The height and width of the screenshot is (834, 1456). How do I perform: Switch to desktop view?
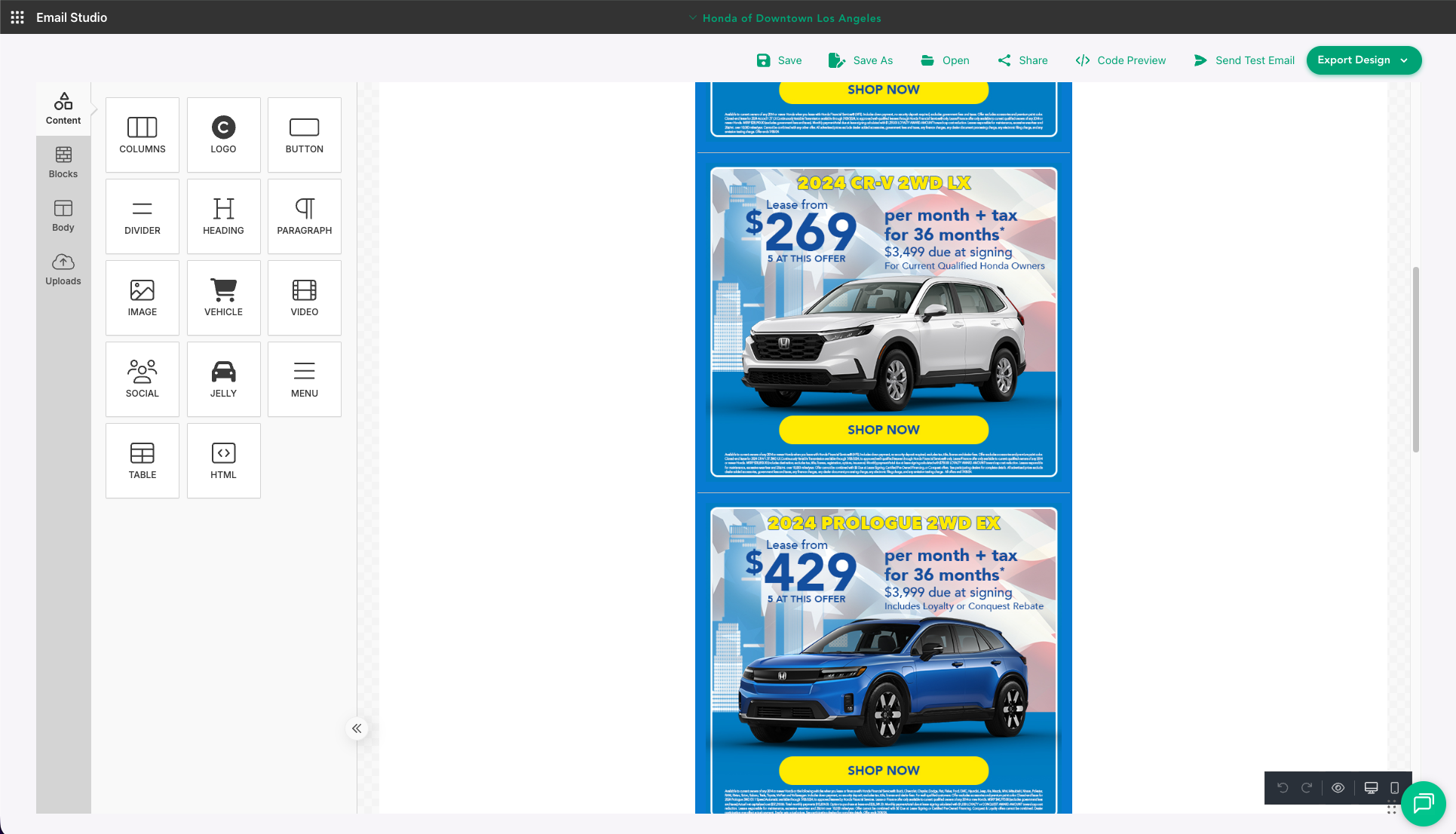1372,788
